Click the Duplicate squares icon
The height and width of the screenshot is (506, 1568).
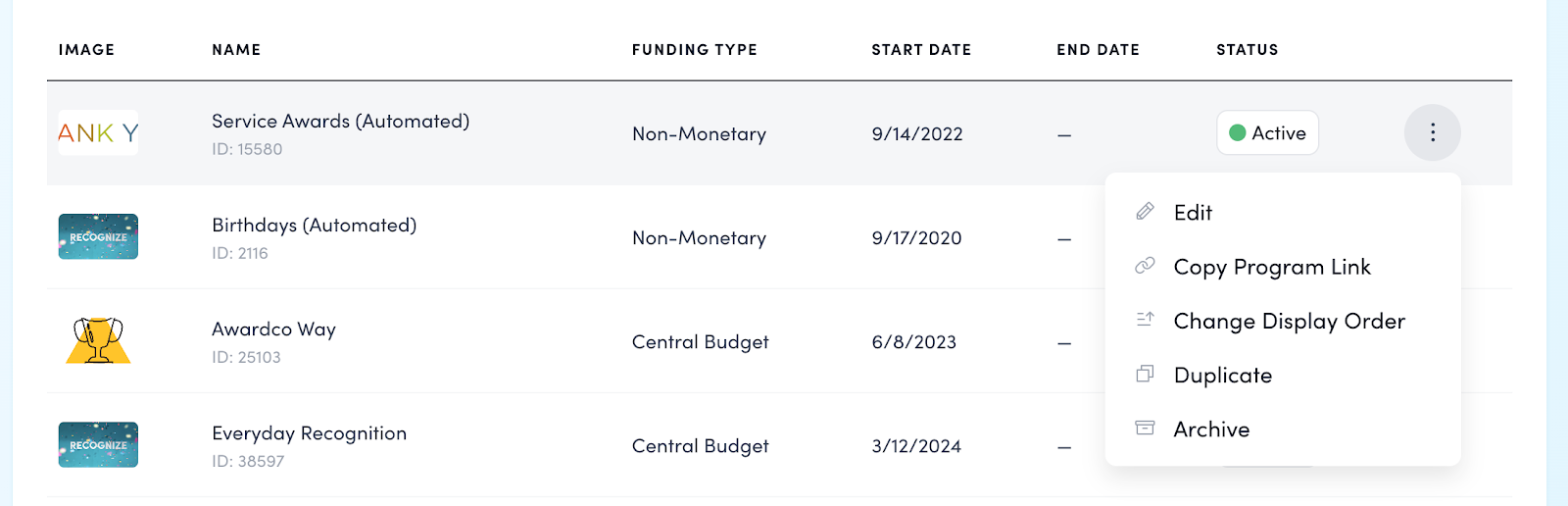tap(1145, 374)
